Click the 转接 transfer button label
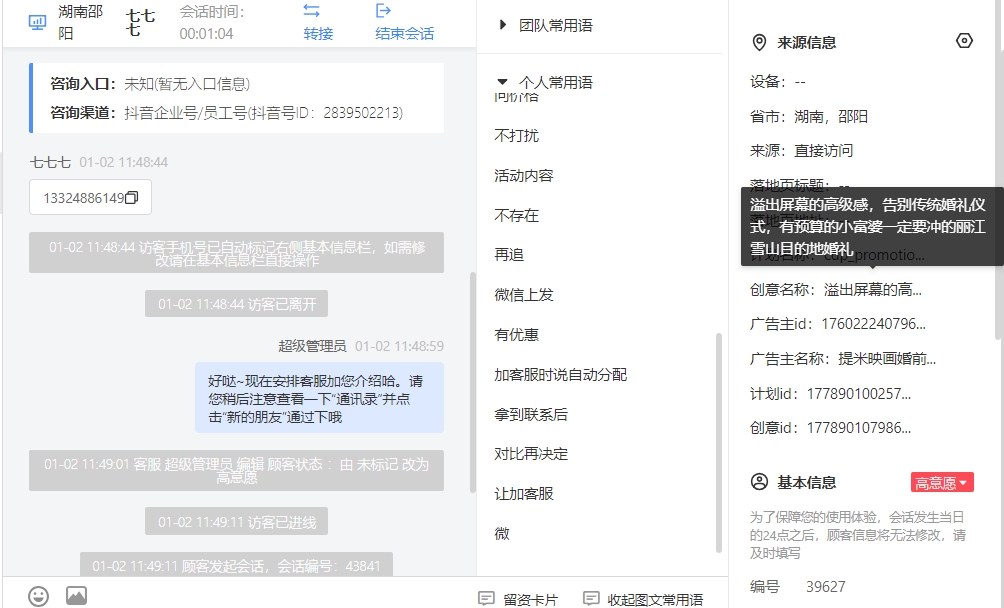 (318, 33)
